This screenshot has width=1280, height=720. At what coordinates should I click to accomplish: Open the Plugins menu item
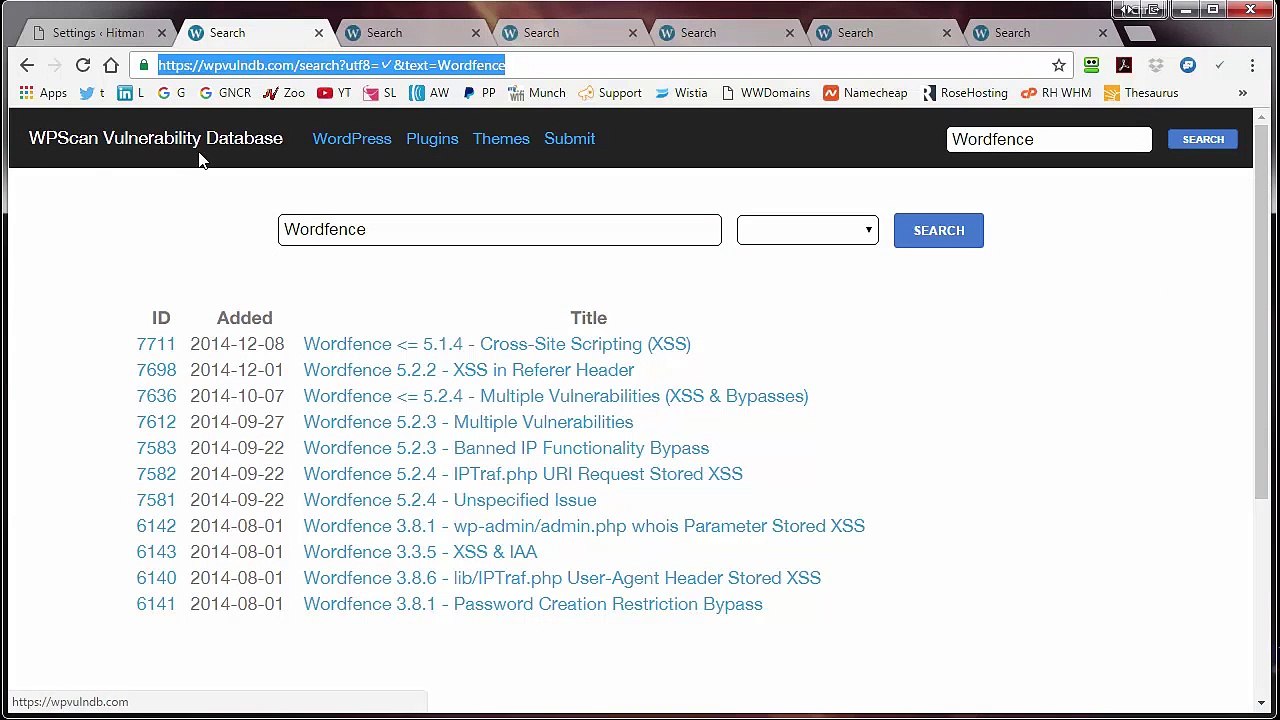[x=432, y=139]
